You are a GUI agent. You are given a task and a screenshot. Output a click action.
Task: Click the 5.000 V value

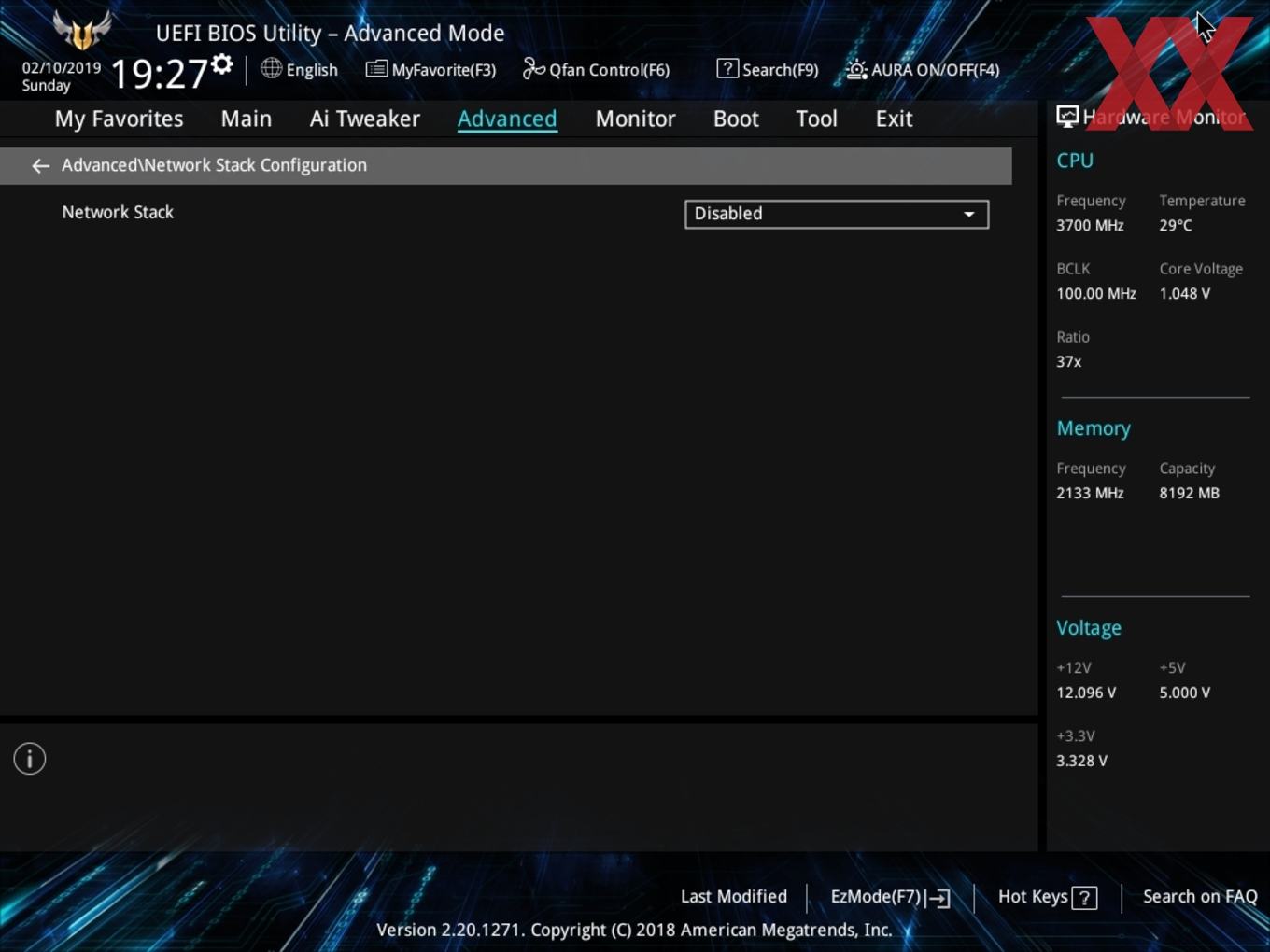click(1185, 693)
